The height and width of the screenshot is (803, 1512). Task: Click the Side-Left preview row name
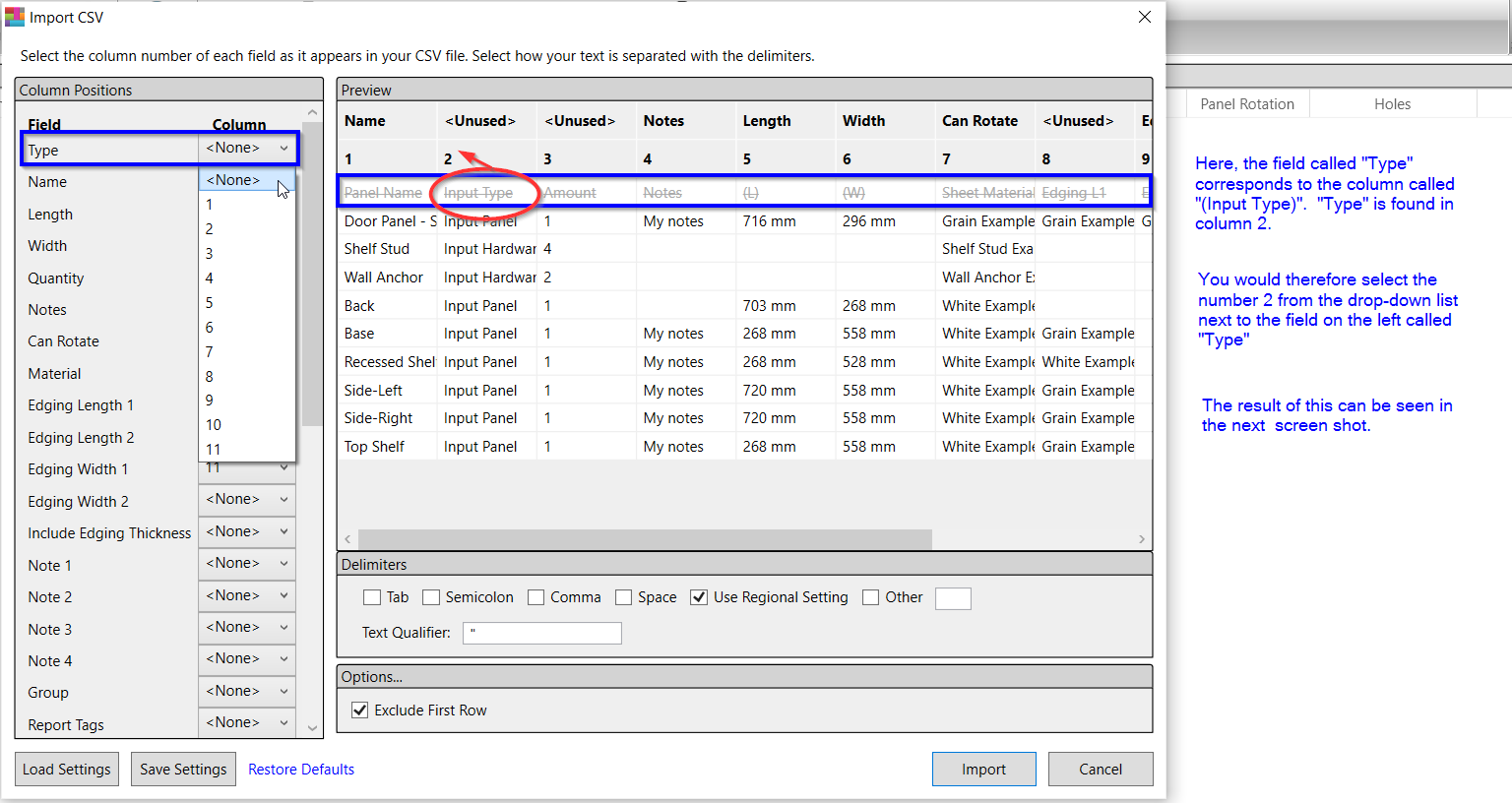[x=373, y=391]
